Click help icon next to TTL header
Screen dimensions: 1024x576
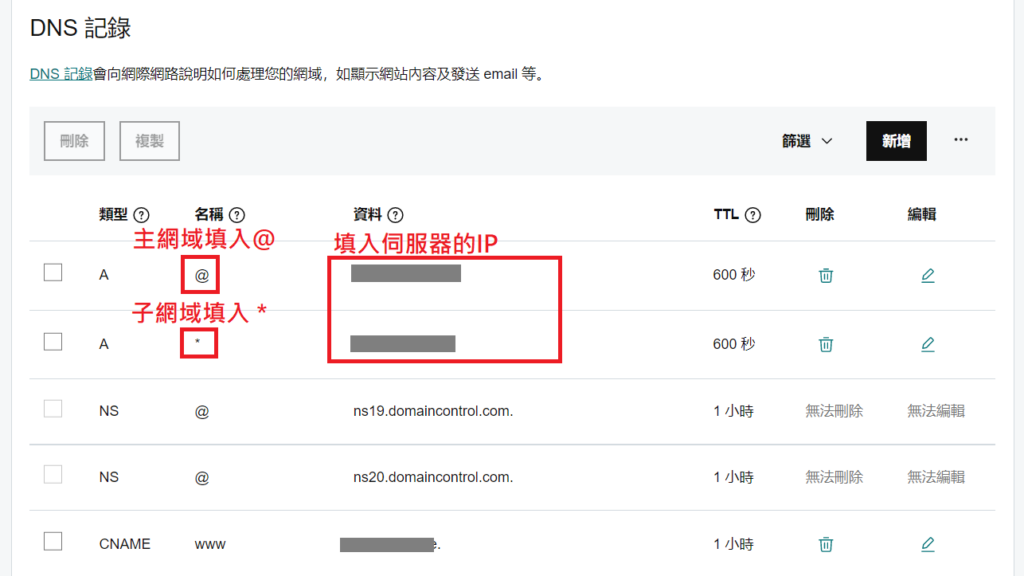coord(753,215)
